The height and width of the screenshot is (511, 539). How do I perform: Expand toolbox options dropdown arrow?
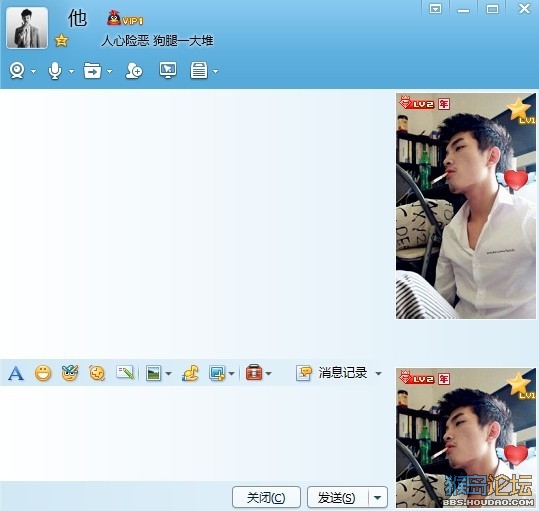point(269,374)
